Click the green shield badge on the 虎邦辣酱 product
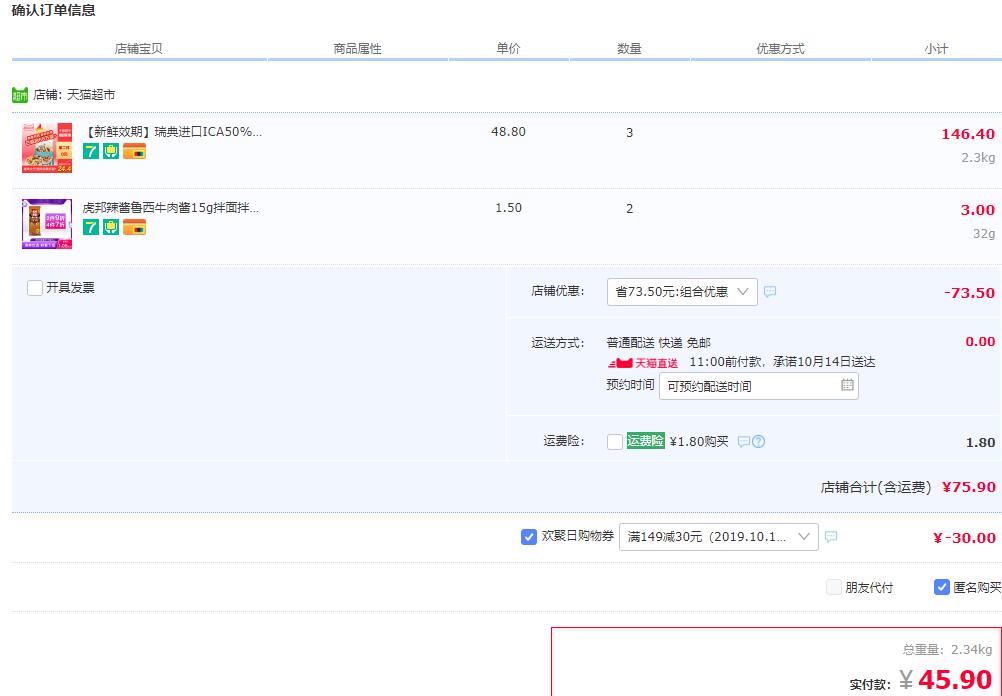 [111, 227]
